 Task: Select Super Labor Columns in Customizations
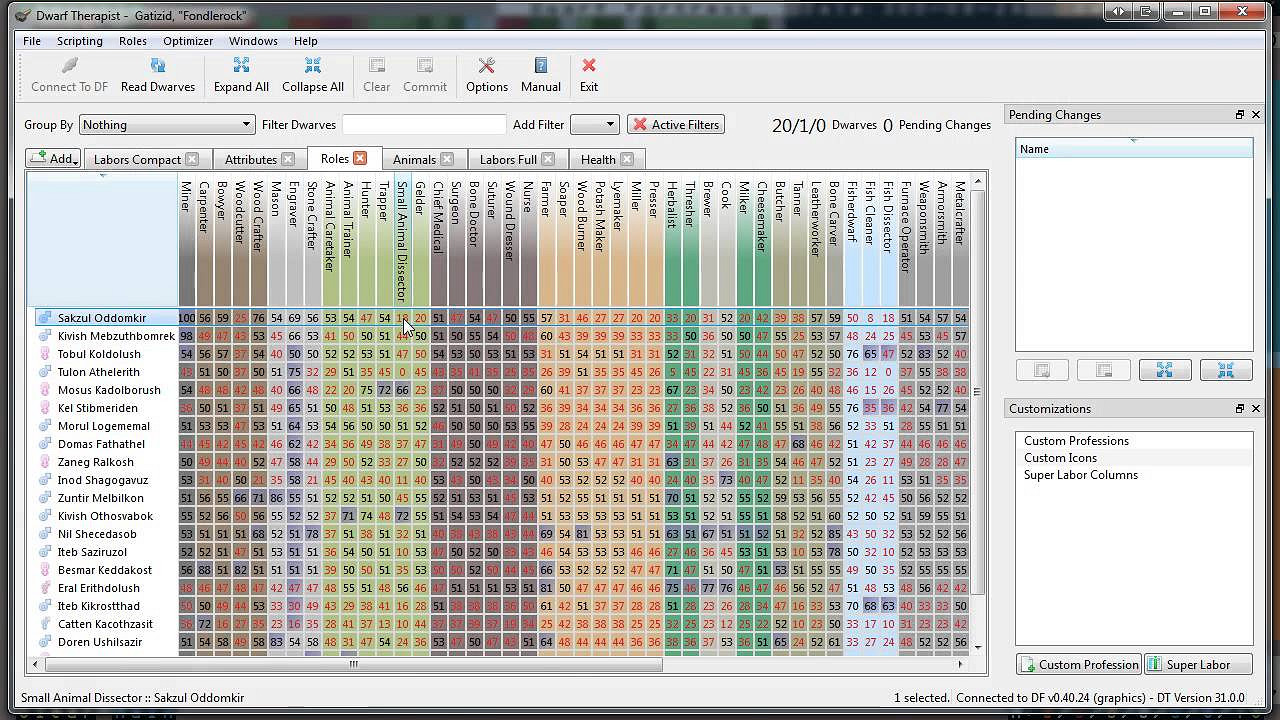1080,475
